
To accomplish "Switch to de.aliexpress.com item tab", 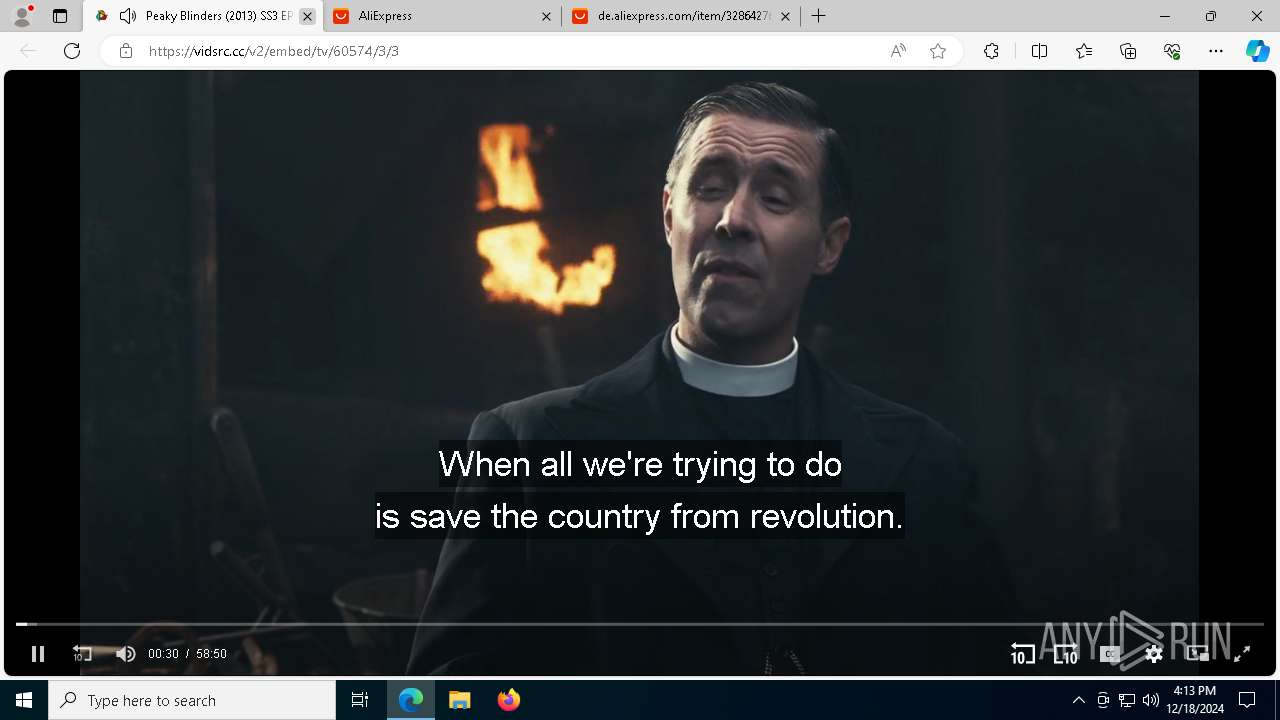I will point(682,16).
